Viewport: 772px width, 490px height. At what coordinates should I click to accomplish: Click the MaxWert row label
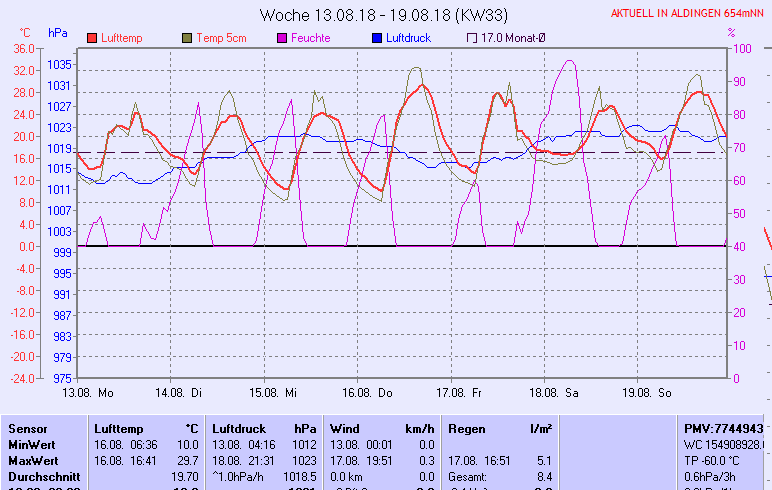pos(32,461)
